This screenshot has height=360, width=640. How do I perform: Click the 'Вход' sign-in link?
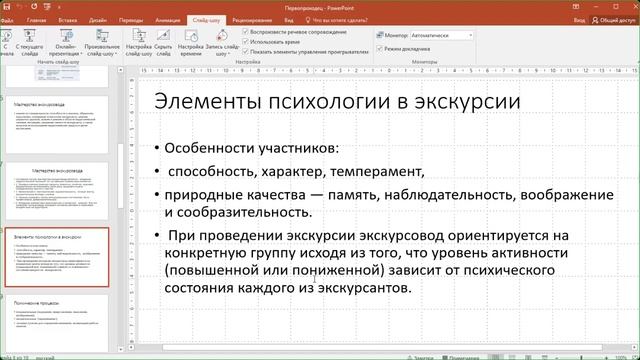[x=579, y=20]
